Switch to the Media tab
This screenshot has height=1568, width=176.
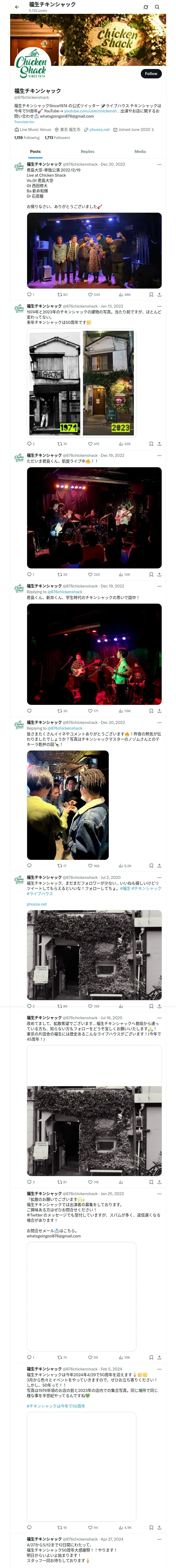point(140,152)
